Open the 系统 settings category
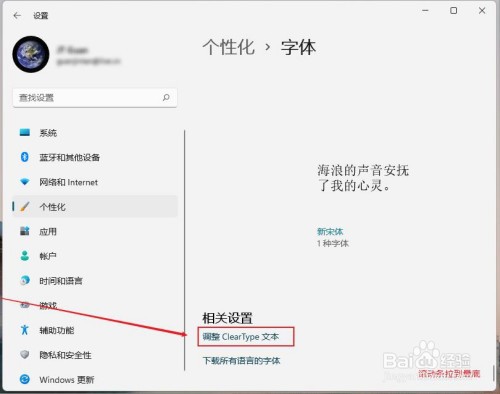The image size is (500, 394). click(x=95, y=133)
